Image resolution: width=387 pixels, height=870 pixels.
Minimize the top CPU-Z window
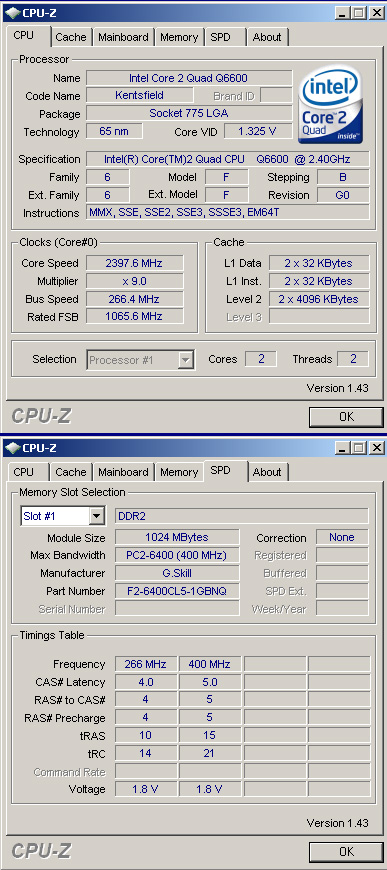pos(344,12)
